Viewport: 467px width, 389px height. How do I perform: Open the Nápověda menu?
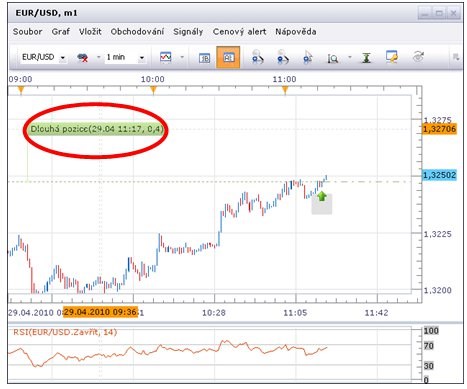pos(296,32)
